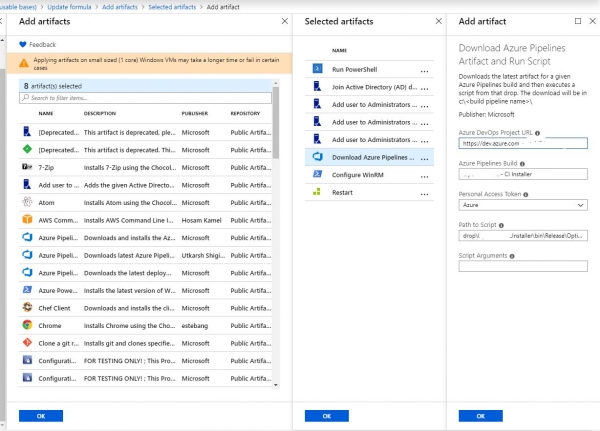
Task: Open more options for Restart artifact
Action: pos(425,193)
